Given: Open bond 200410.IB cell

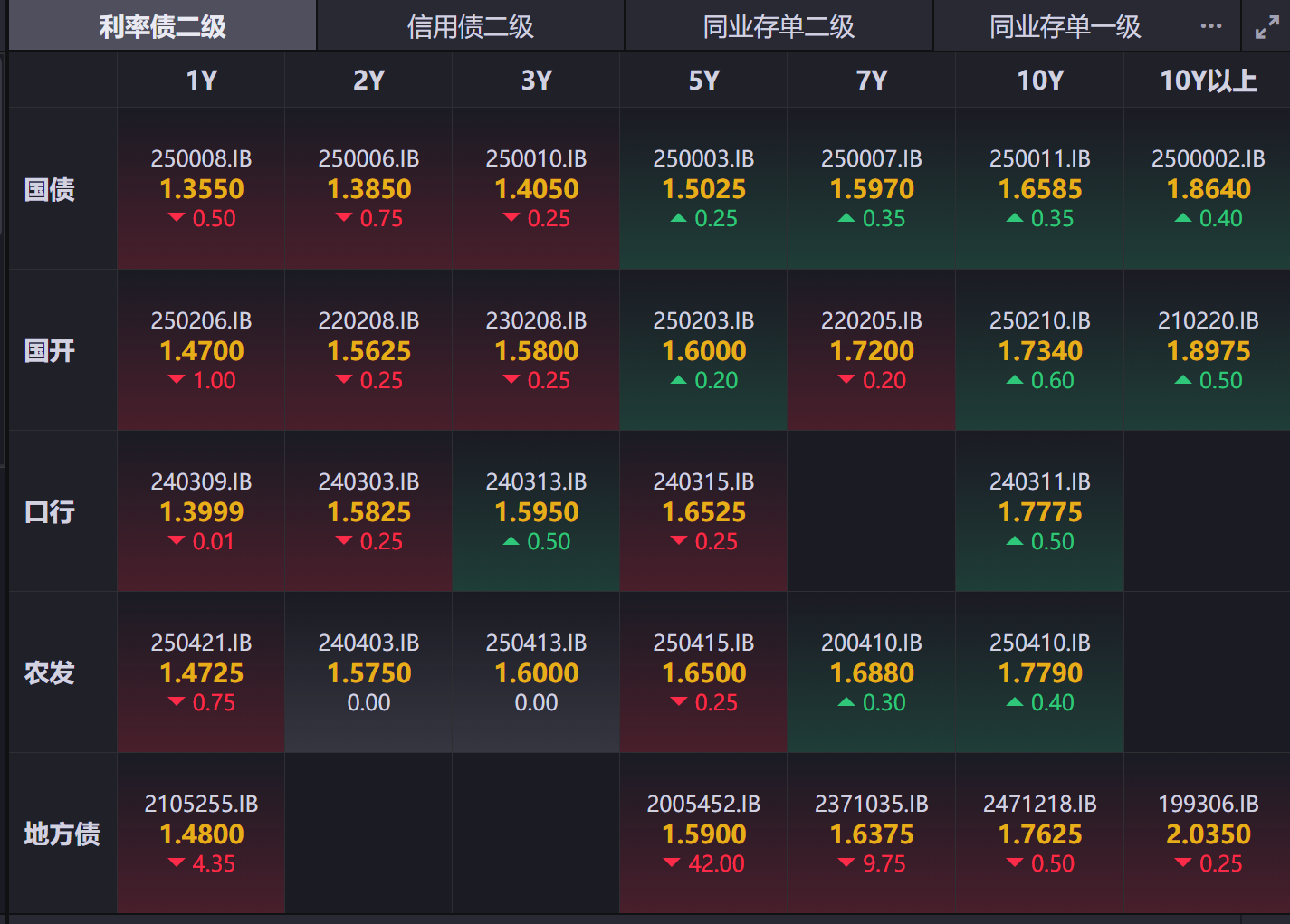Looking at the screenshot, I should point(872,672).
